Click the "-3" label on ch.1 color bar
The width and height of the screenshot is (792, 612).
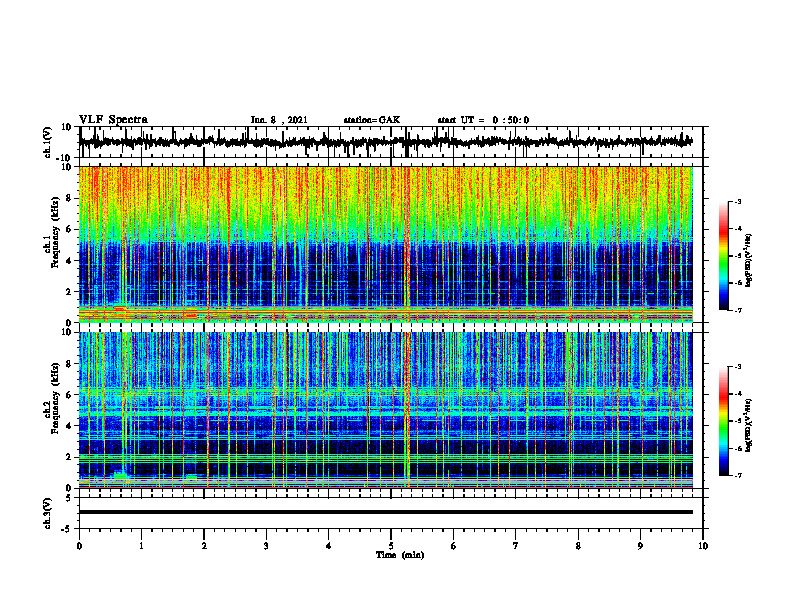(737, 201)
